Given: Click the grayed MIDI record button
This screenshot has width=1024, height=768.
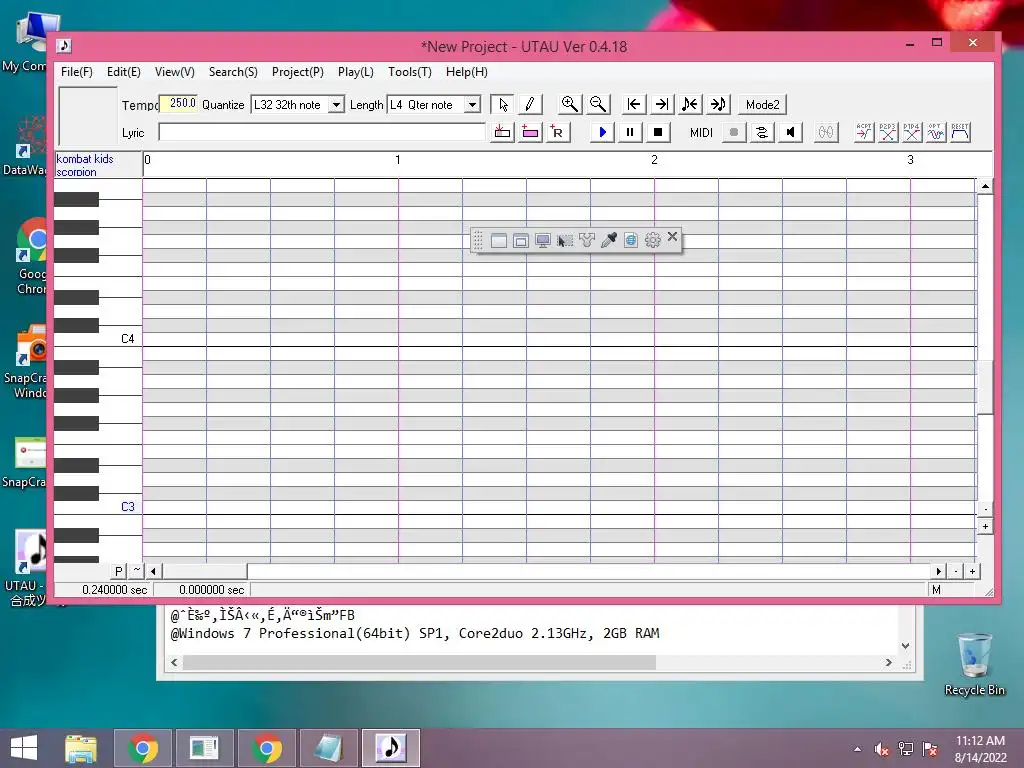Looking at the screenshot, I should (x=734, y=133).
